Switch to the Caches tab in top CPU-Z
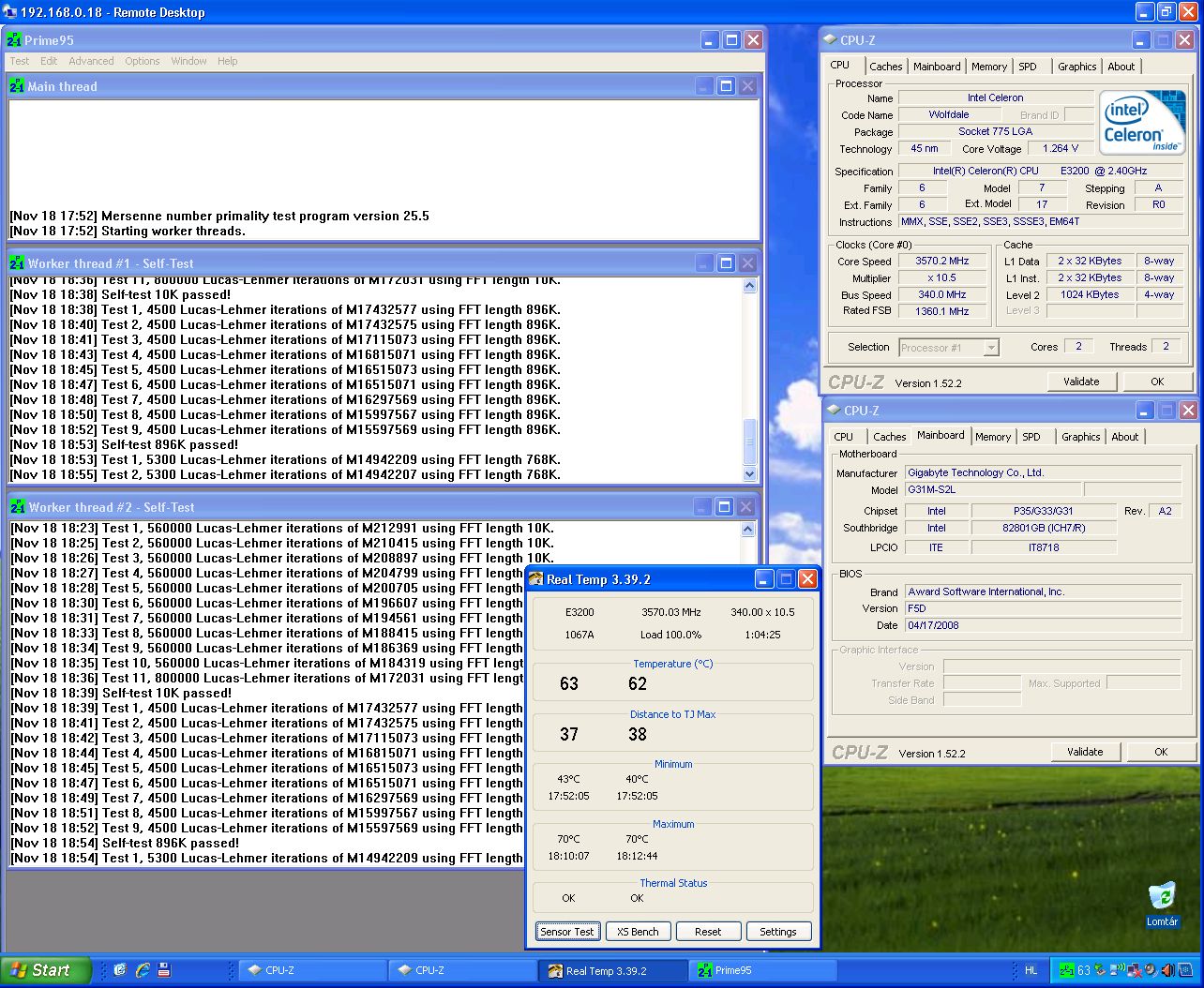1204x988 pixels. (x=885, y=67)
